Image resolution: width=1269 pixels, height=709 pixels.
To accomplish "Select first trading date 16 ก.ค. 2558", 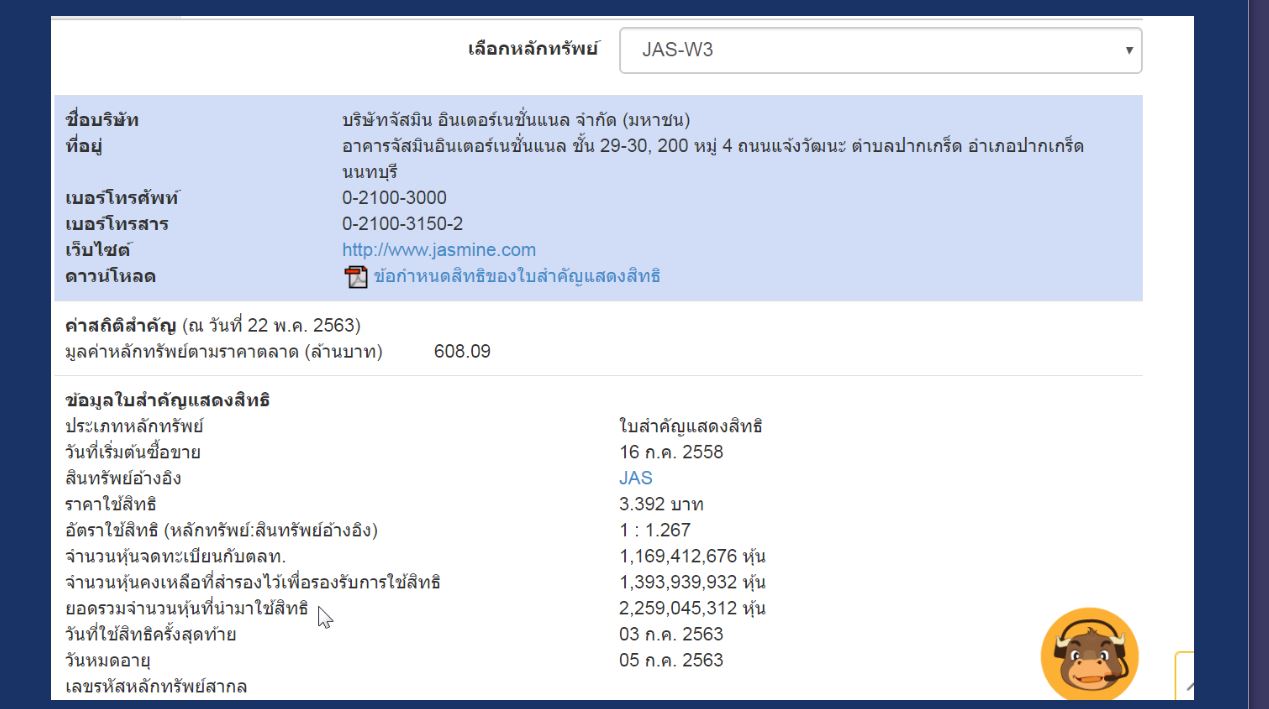I will click(x=671, y=452).
